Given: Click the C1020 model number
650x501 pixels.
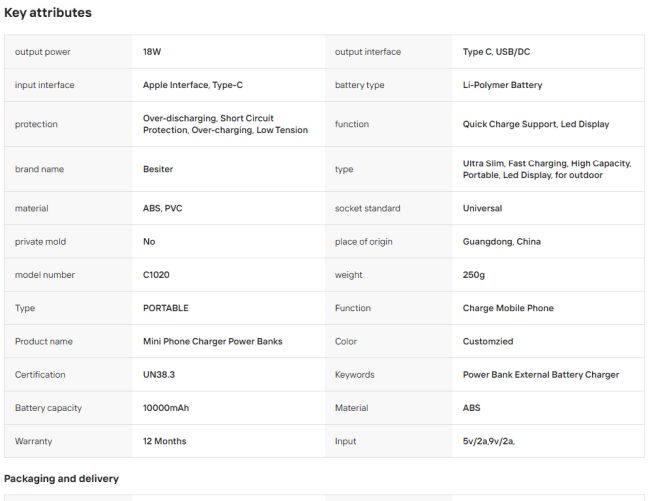Looking at the screenshot, I should point(156,275).
